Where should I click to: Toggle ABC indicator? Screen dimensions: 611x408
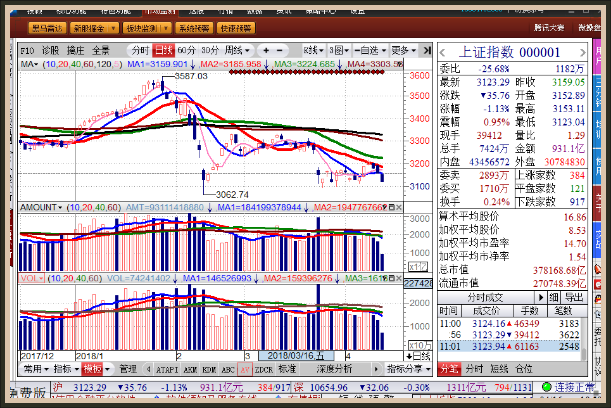pyautogui.click(x=228, y=369)
